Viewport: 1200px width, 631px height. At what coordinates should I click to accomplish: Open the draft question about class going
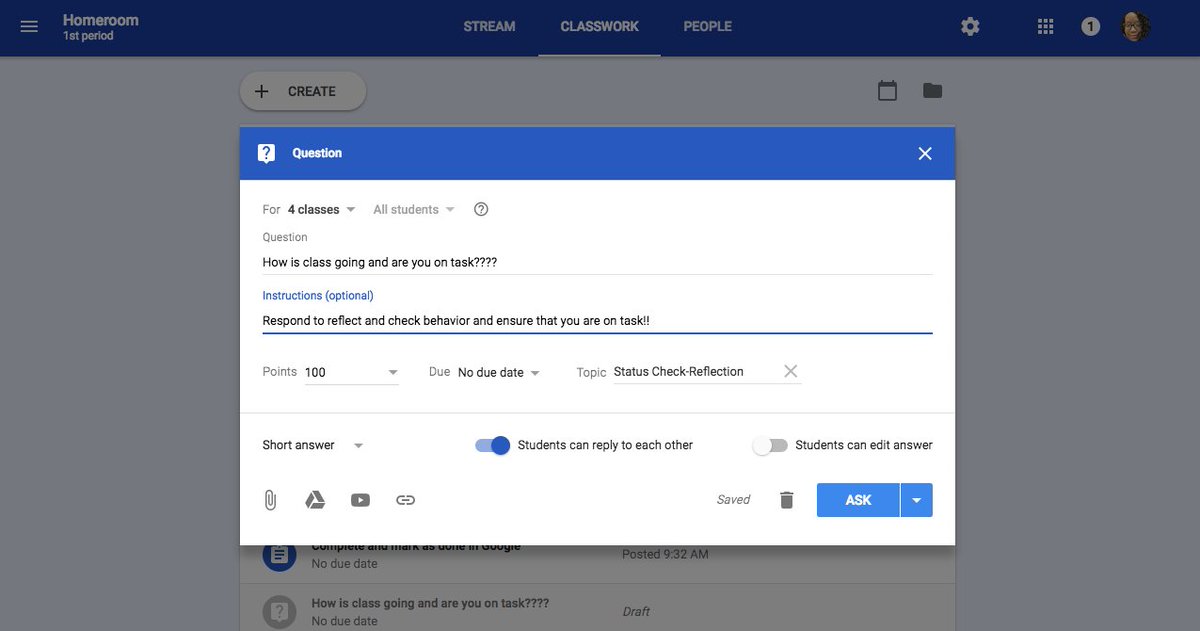(430, 603)
